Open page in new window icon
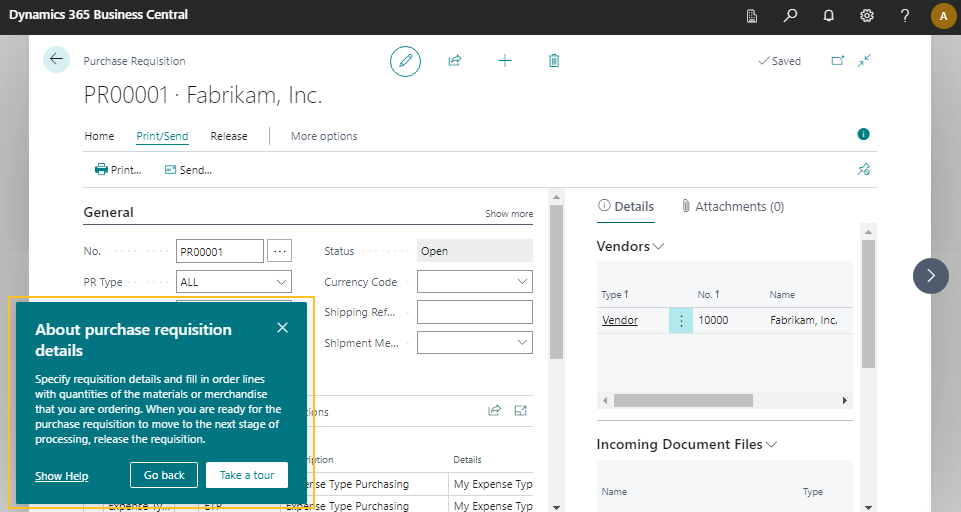The width and height of the screenshot is (961, 512). (x=838, y=61)
